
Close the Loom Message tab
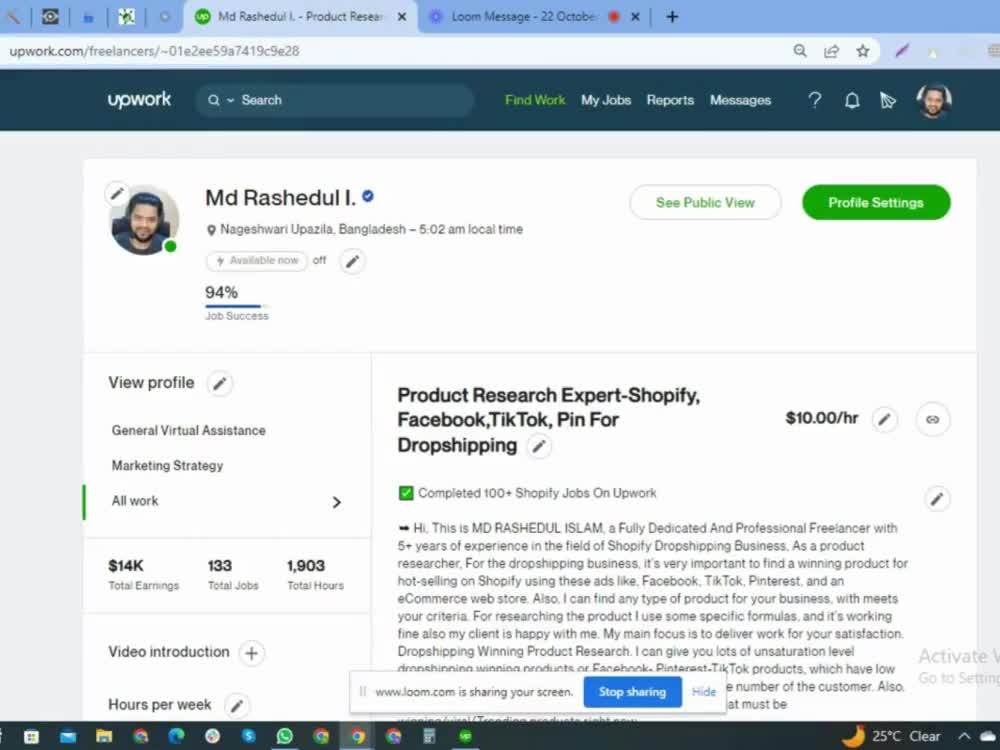point(635,17)
